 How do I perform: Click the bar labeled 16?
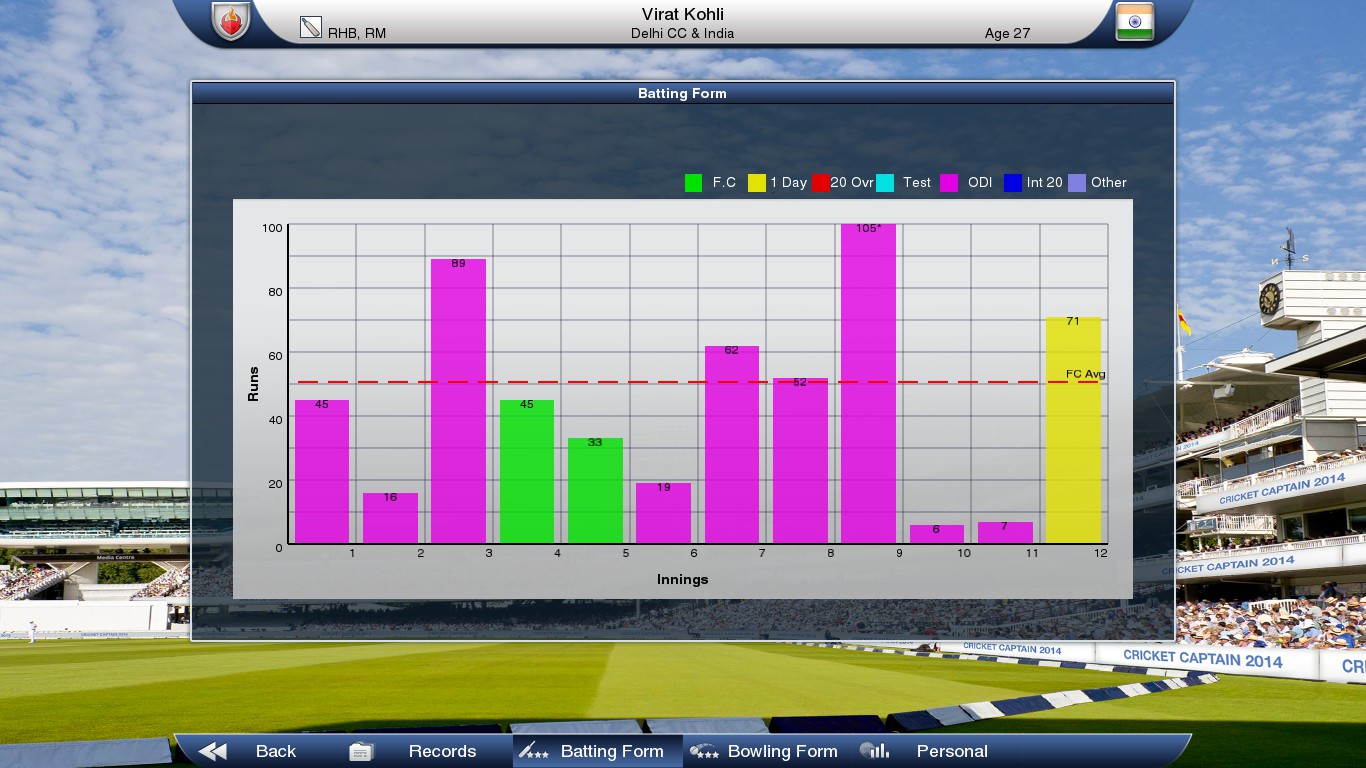390,518
